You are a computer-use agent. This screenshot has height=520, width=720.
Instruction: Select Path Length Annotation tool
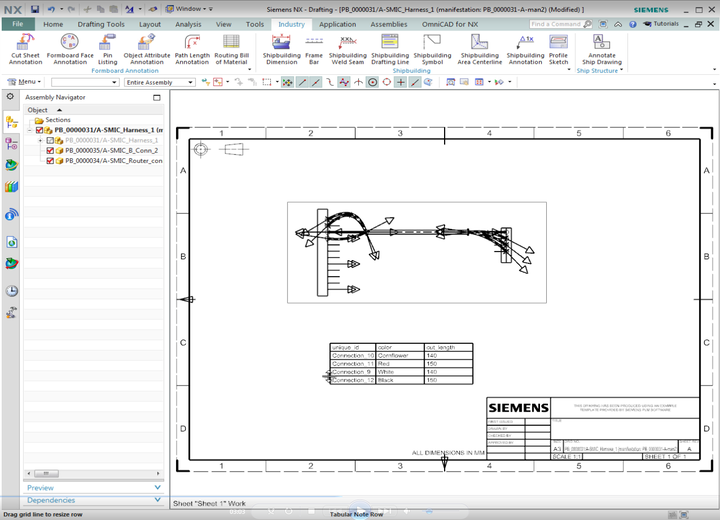tap(192, 49)
